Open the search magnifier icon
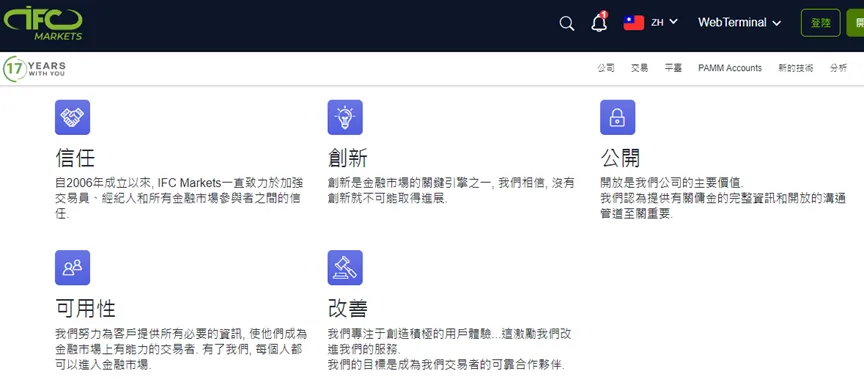Screen dimensions: 864x385 point(566,23)
